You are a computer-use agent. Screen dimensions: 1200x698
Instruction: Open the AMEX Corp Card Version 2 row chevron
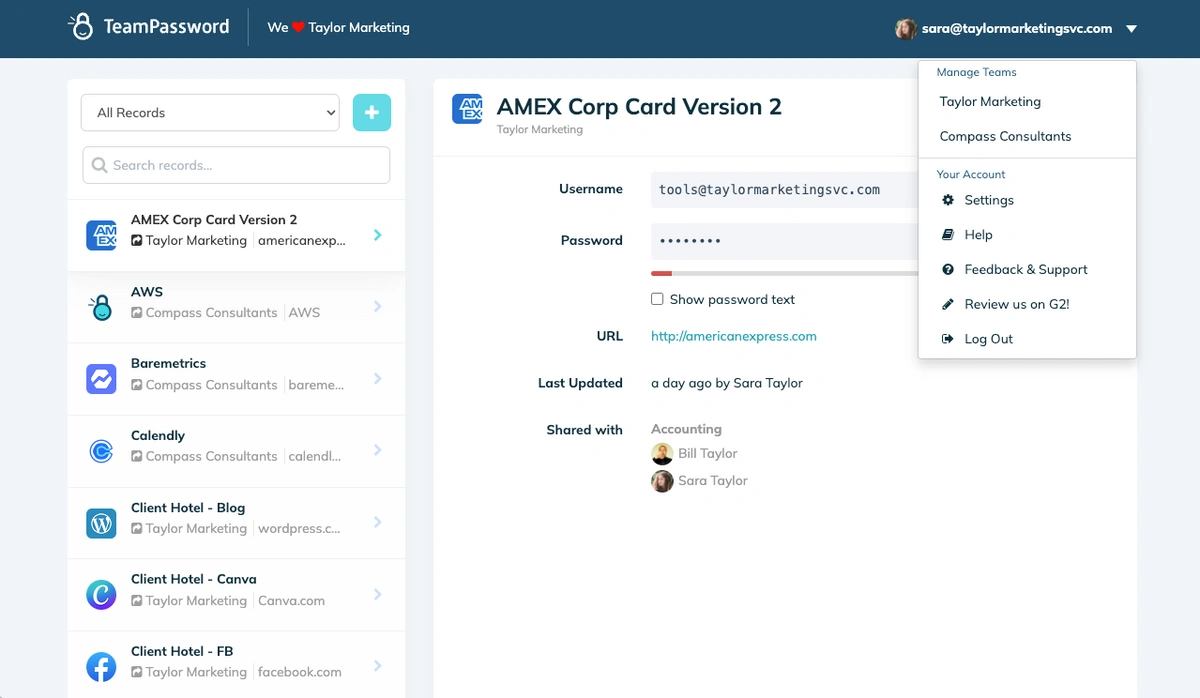pos(378,235)
